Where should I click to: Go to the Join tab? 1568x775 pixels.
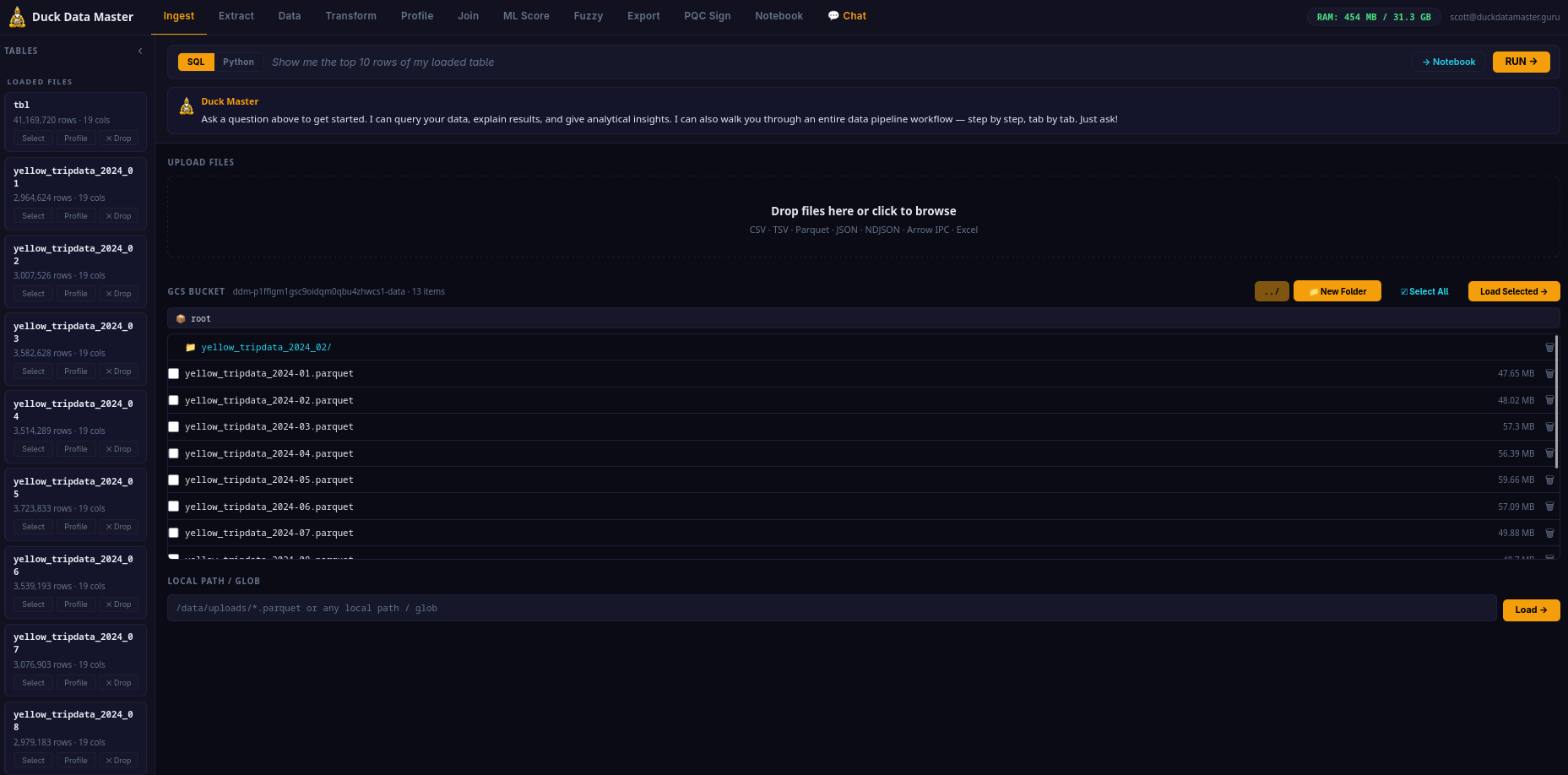coord(469,16)
